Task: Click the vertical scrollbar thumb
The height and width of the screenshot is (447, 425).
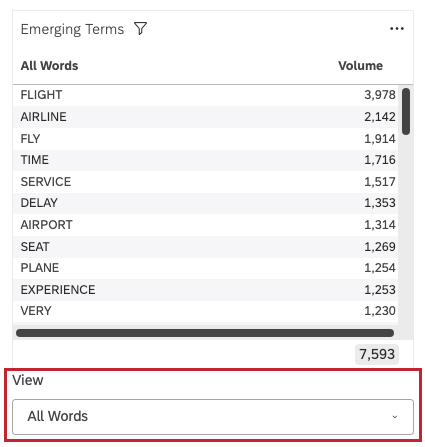Action: pos(406,111)
